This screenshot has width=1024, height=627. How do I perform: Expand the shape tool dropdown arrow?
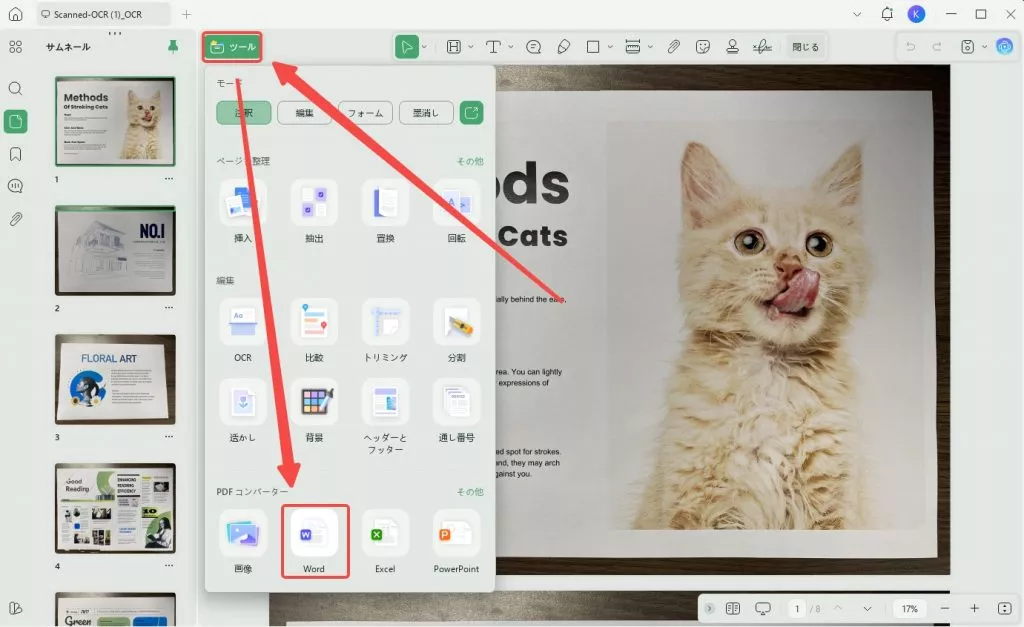[x=610, y=47]
